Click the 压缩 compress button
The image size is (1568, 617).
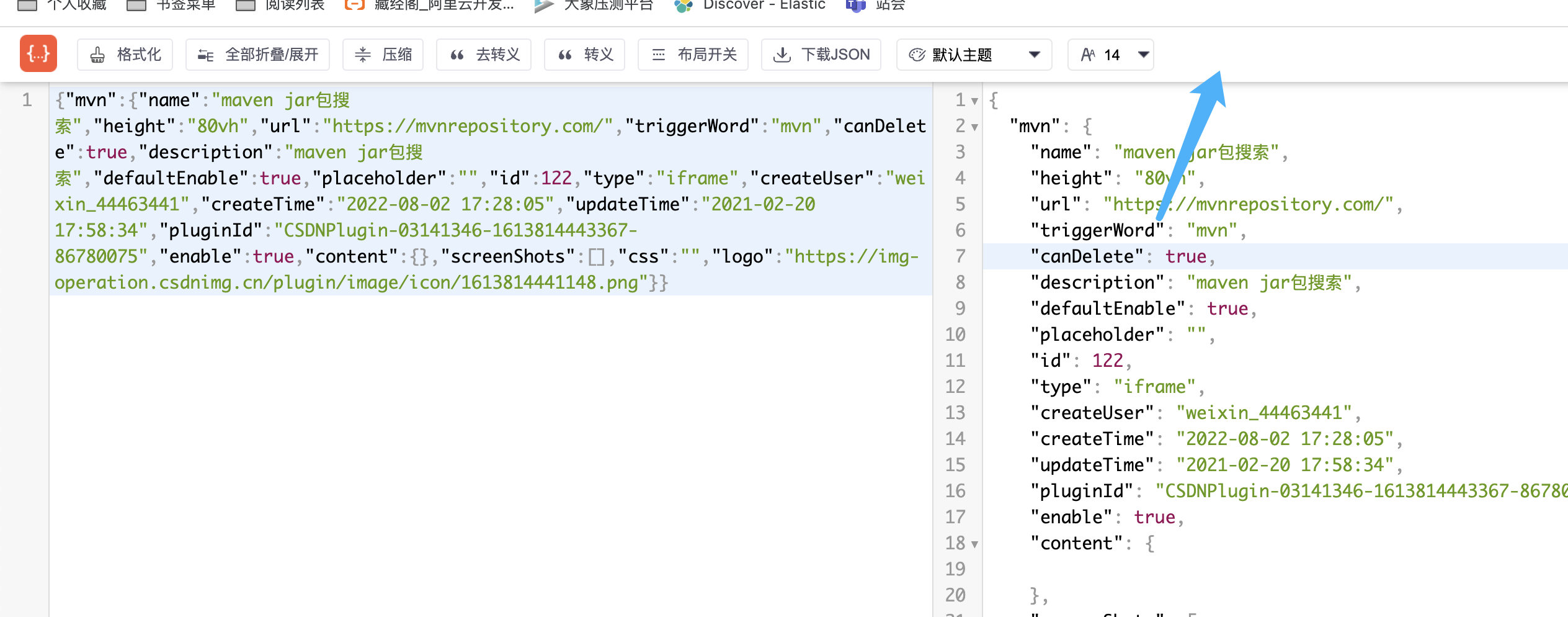point(383,55)
